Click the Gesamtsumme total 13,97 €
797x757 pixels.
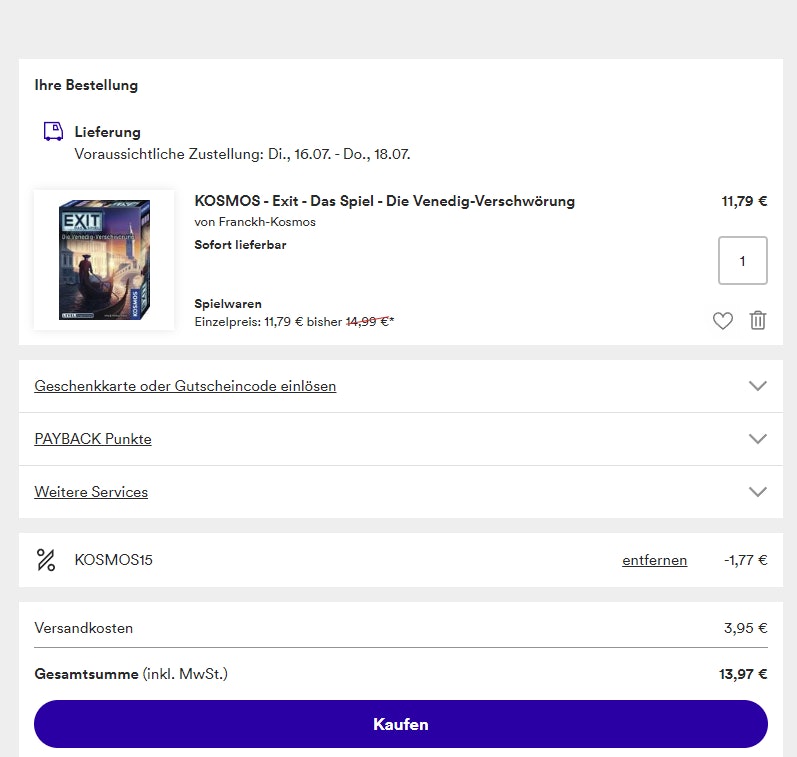click(742, 674)
